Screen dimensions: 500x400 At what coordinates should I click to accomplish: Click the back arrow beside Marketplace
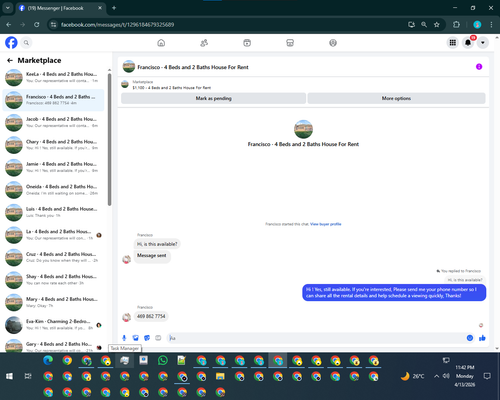[x=10, y=60]
